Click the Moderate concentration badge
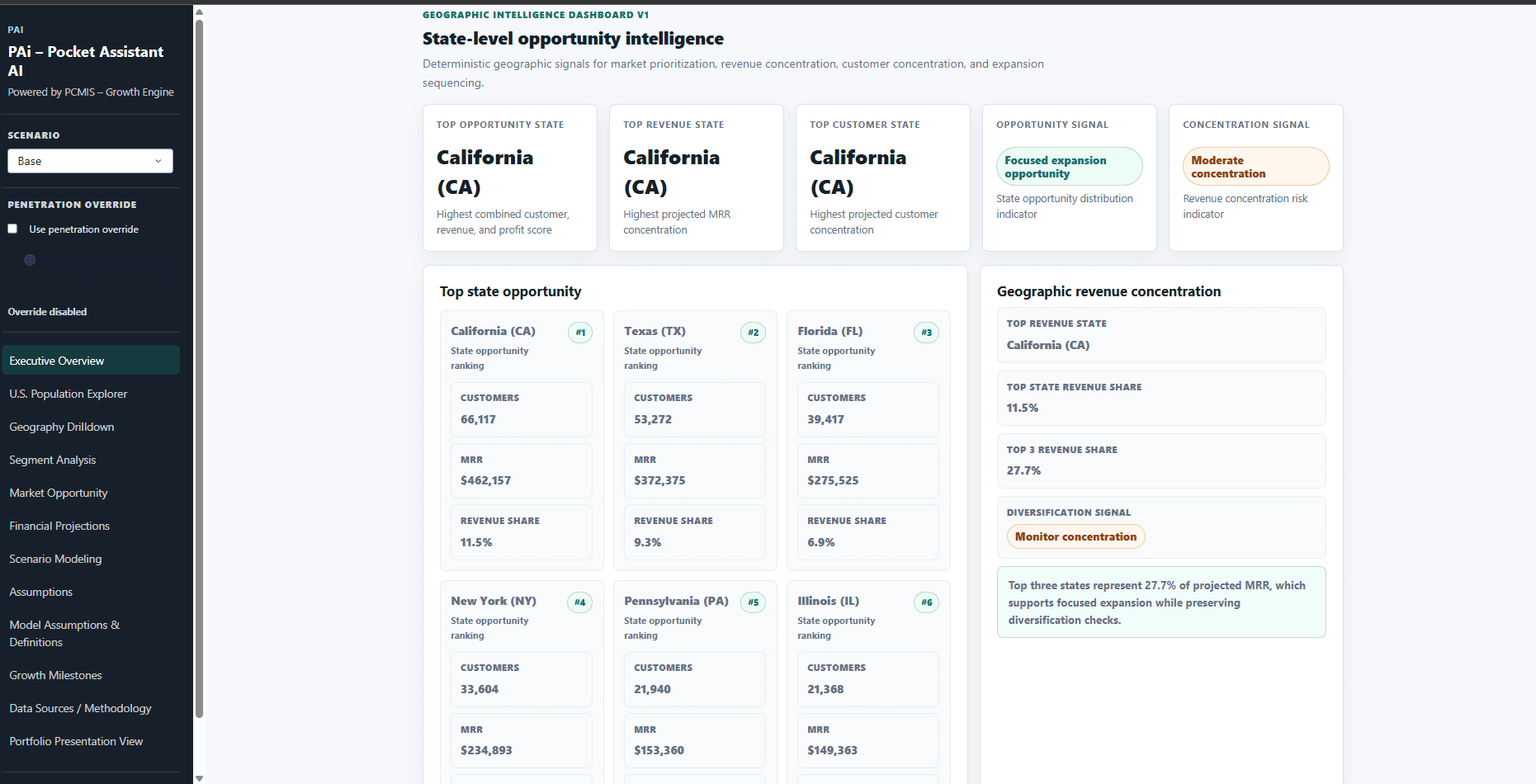 point(1256,167)
